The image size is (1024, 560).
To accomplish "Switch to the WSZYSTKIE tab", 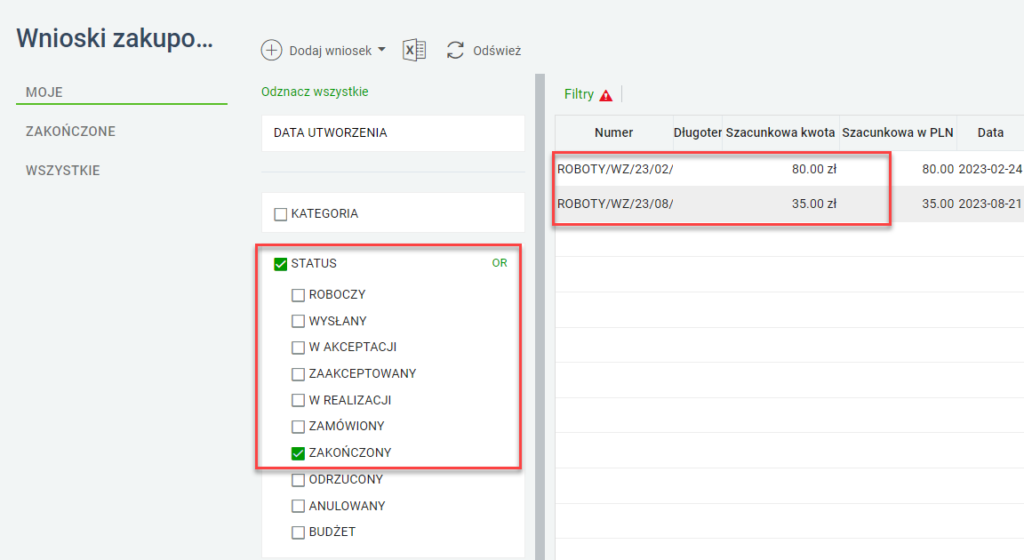I will point(63,170).
